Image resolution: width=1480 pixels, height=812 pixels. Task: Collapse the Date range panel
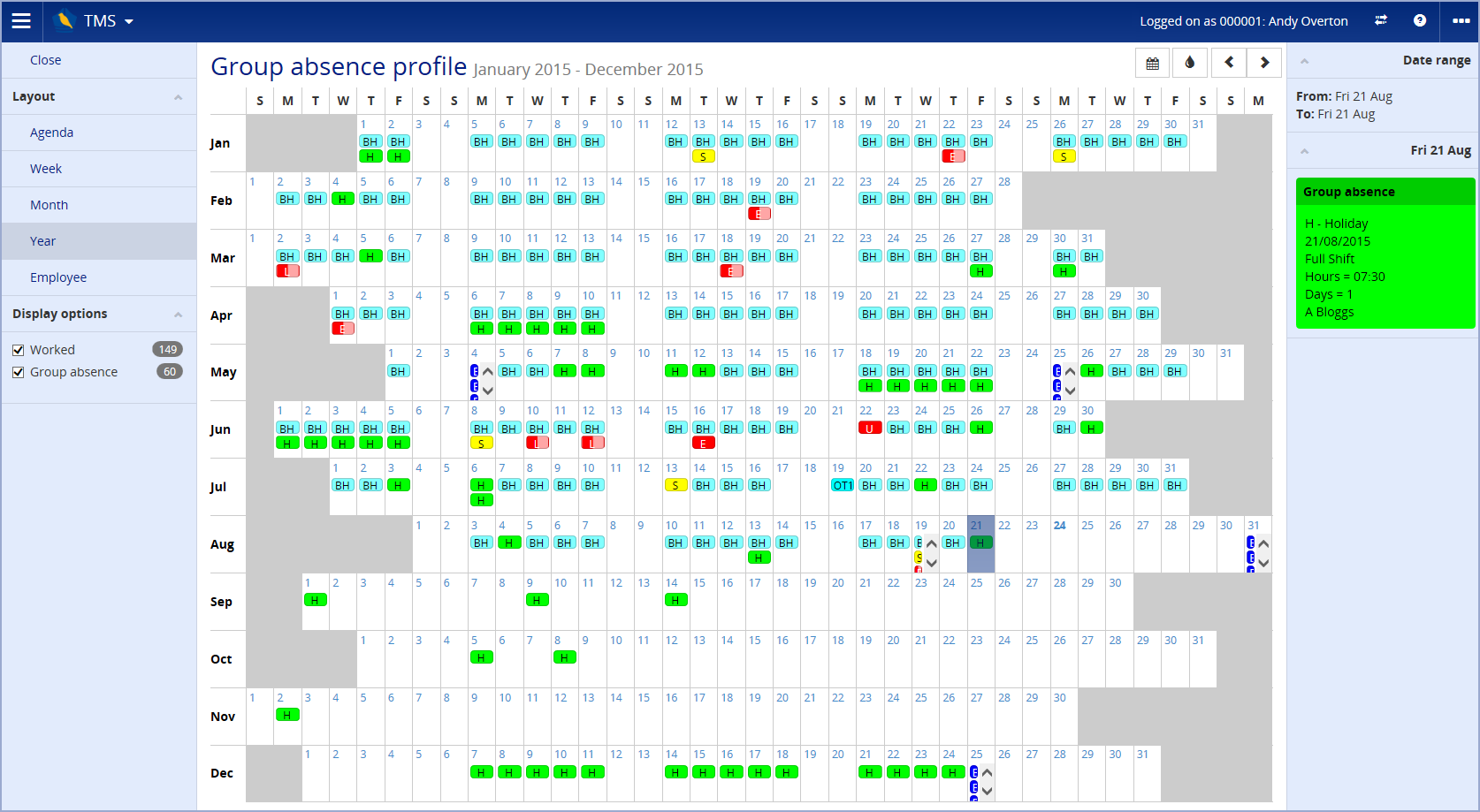[1304, 61]
